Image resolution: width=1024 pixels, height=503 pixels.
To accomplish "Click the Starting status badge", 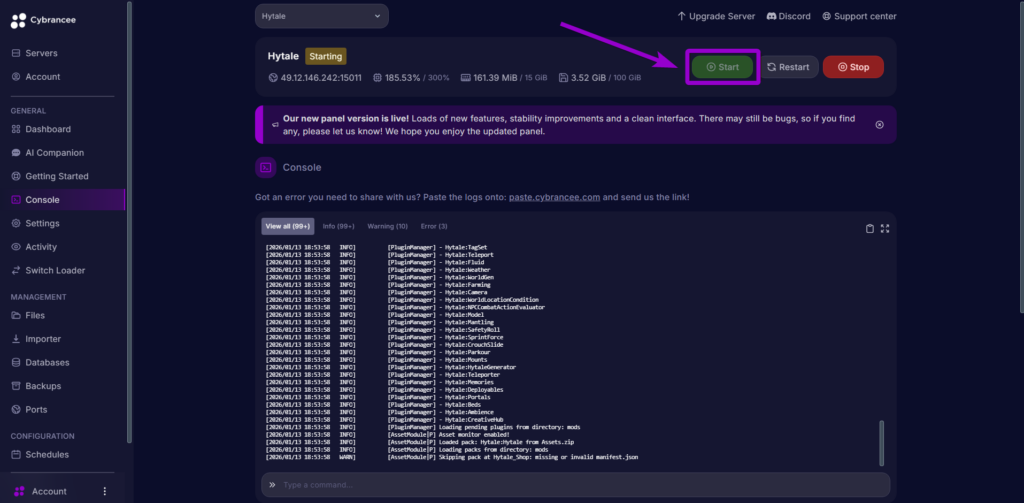I will pyautogui.click(x=326, y=56).
